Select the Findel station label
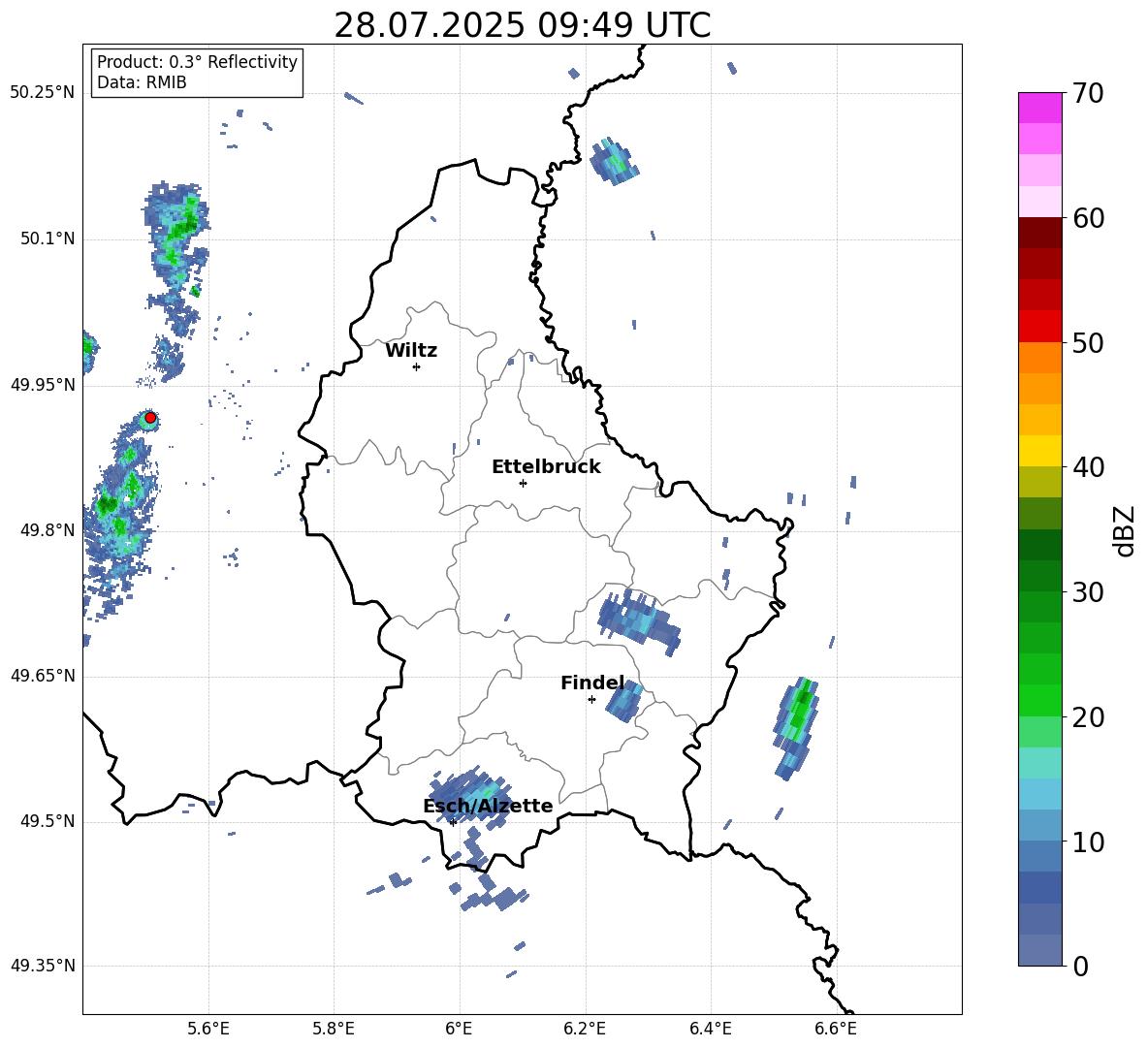 [592, 683]
